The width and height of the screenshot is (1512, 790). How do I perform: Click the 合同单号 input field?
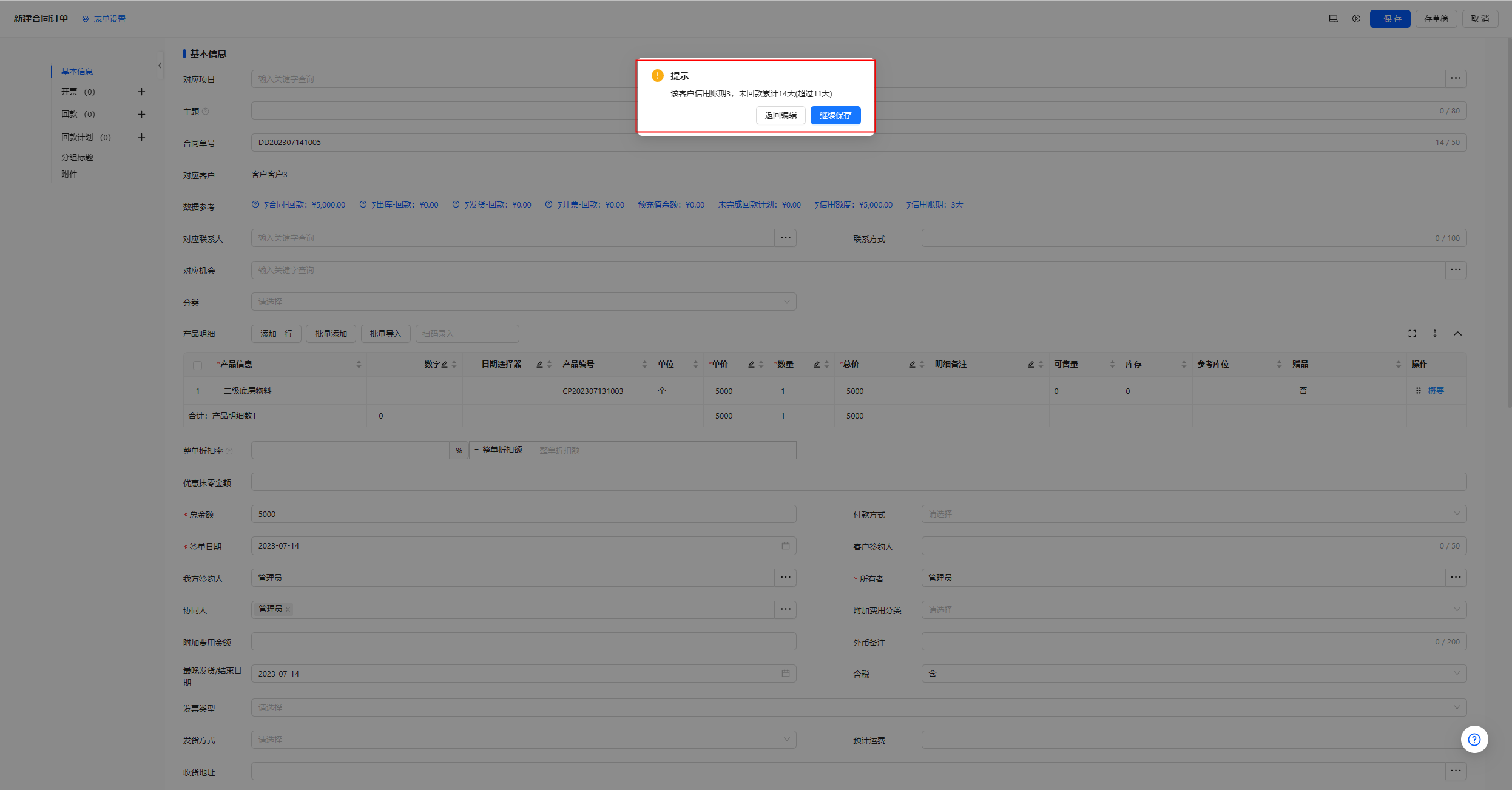coord(859,143)
